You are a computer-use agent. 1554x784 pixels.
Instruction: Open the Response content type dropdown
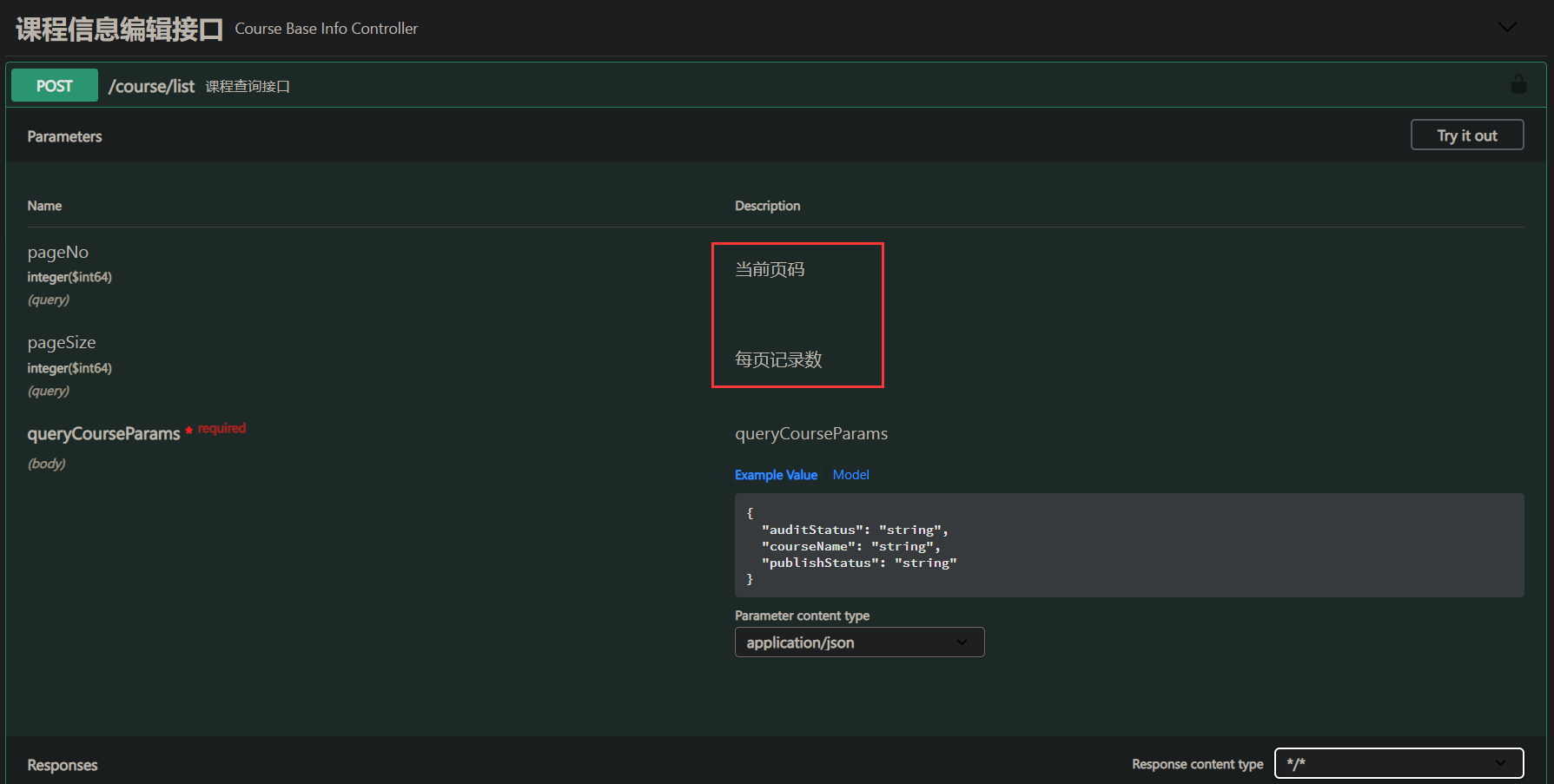pyautogui.click(x=1399, y=763)
